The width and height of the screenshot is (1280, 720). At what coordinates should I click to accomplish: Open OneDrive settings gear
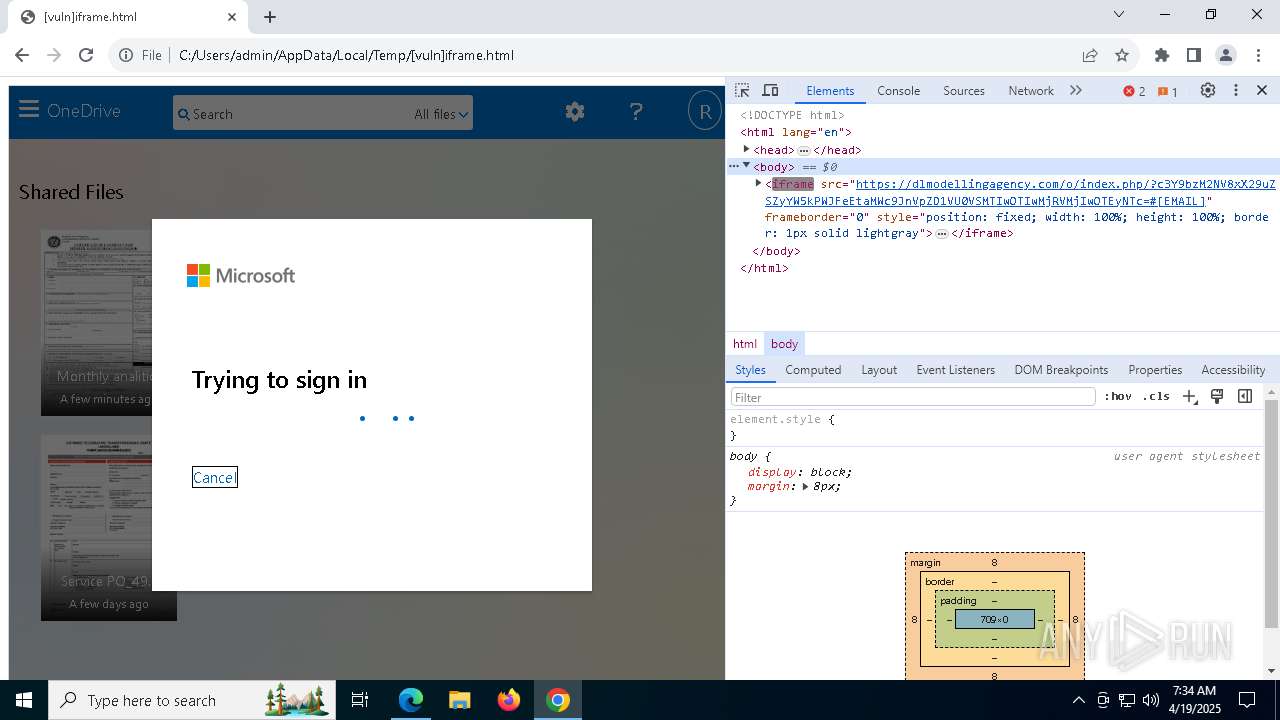pyautogui.click(x=574, y=112)
